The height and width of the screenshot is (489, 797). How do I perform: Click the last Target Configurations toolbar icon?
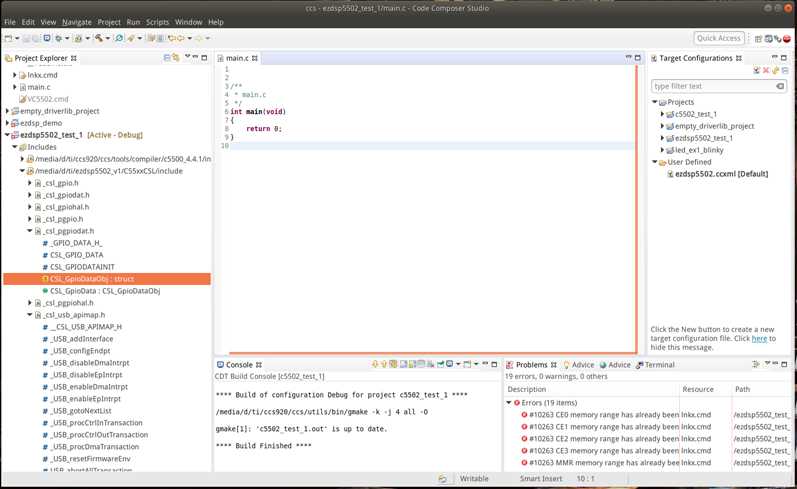(785, 71)
